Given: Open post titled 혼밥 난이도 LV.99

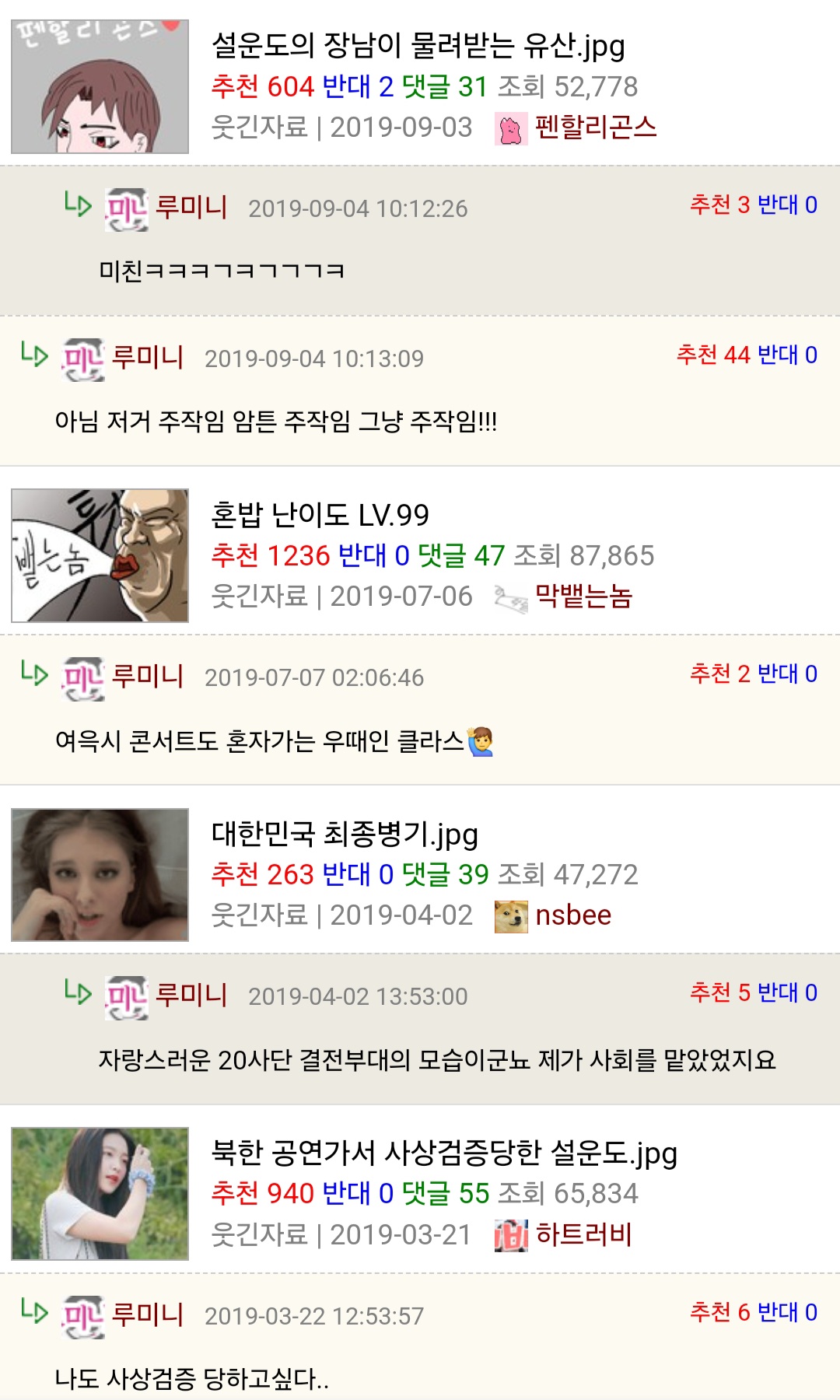Looking at the screenshot, I should [320, 515].
